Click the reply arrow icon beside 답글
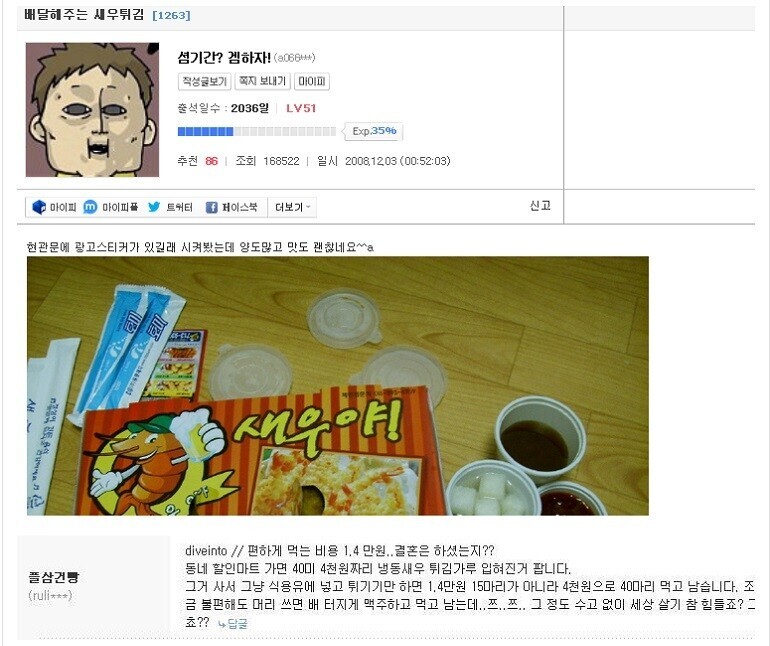This screenshot has width=770, height=646. [x=222, y=624]
